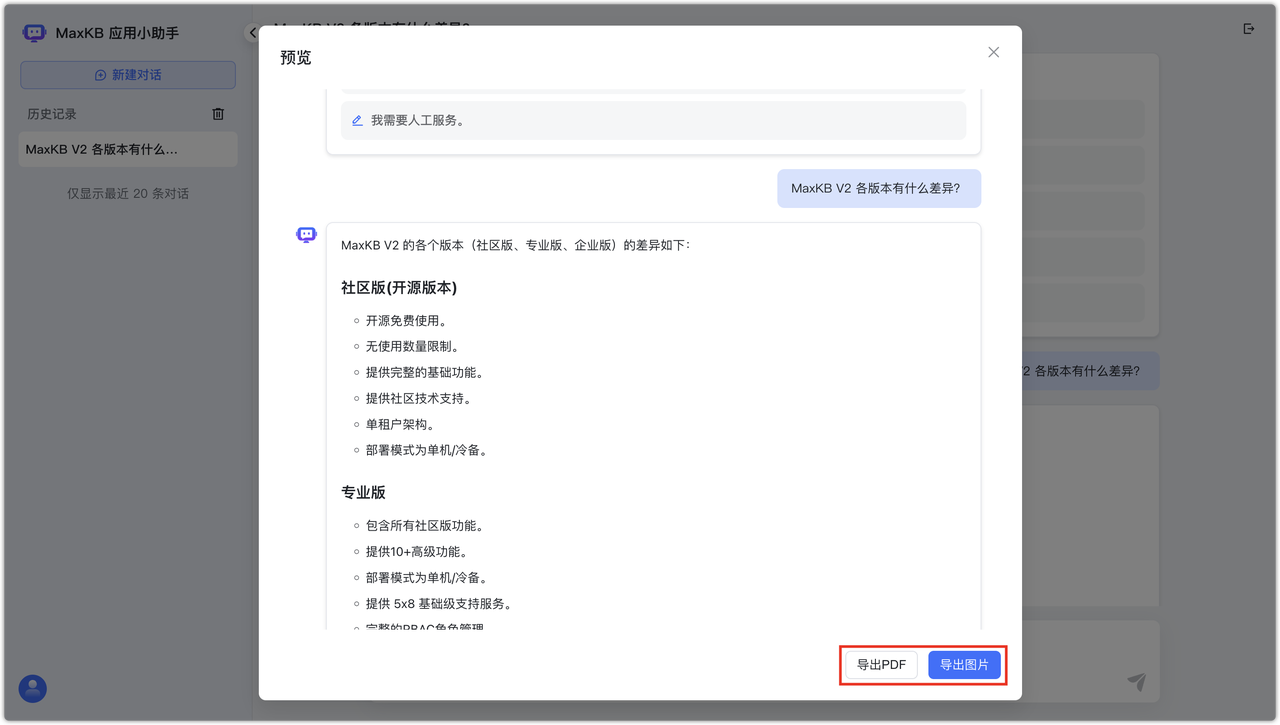Delete history with the trash icon
The image size is (1280, 725).
(x=218, y=114)
